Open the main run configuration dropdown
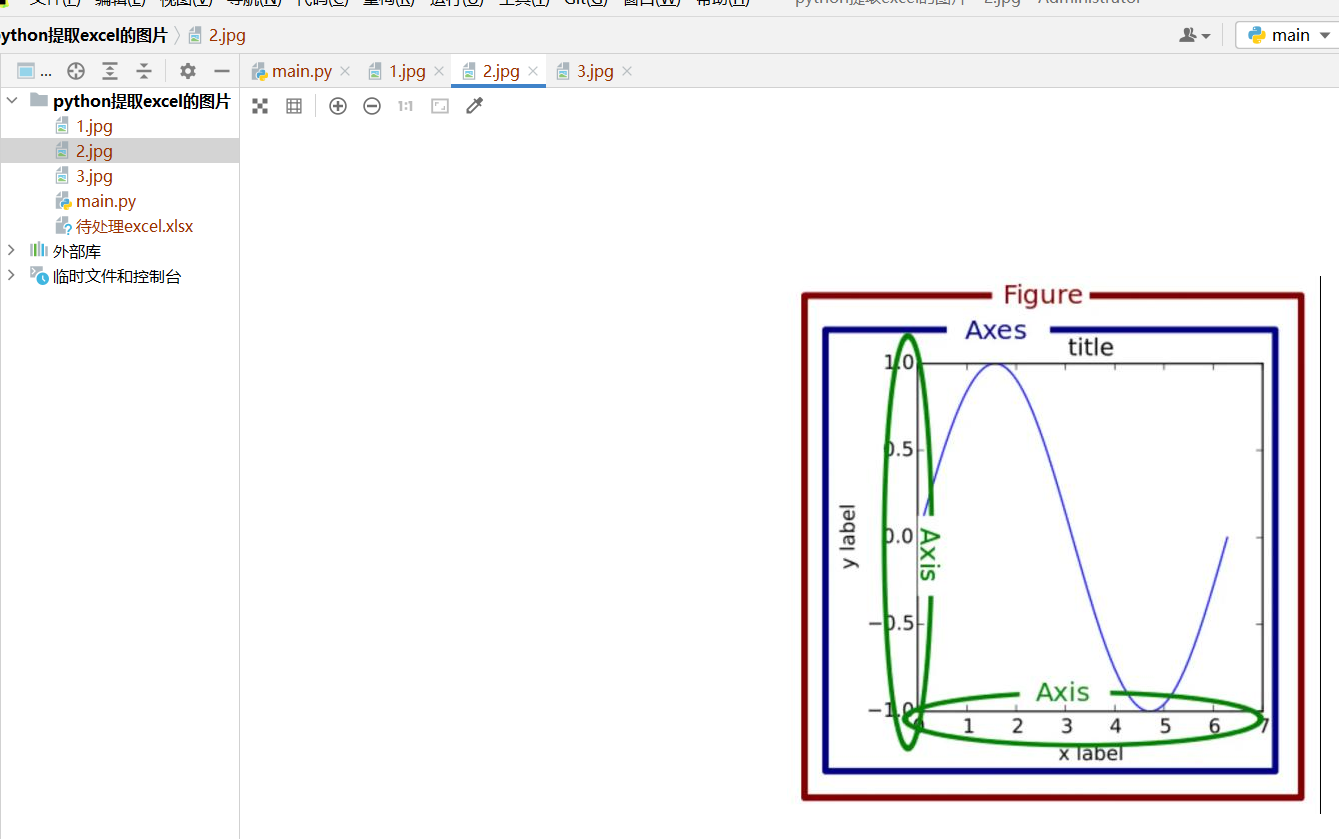 (1289, 35)
